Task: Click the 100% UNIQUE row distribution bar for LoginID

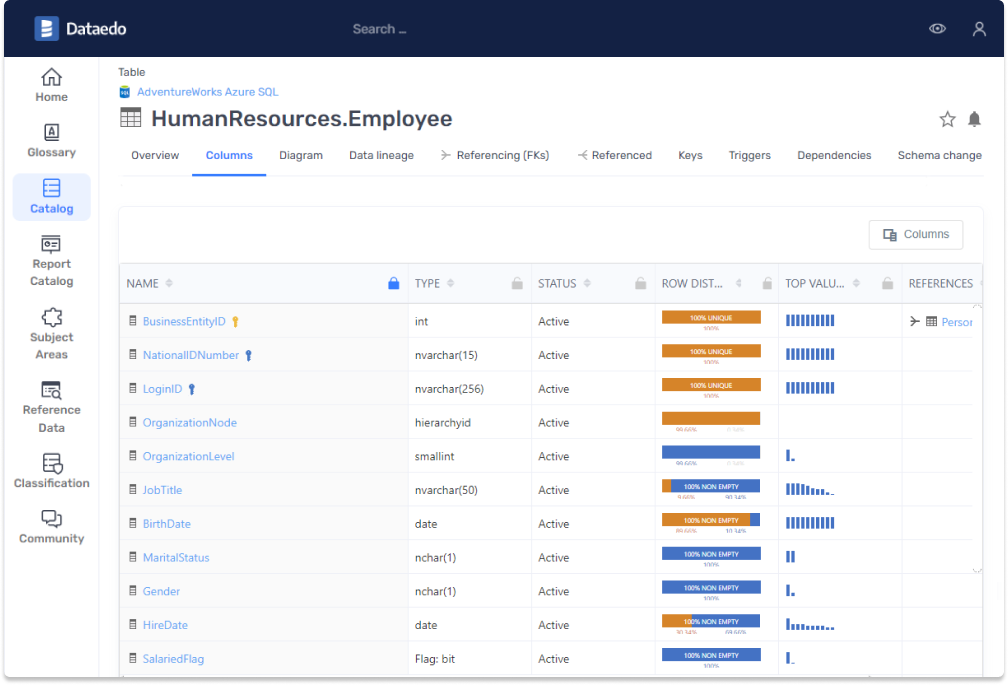Action: pyautogui.click(x=710, y=385)
